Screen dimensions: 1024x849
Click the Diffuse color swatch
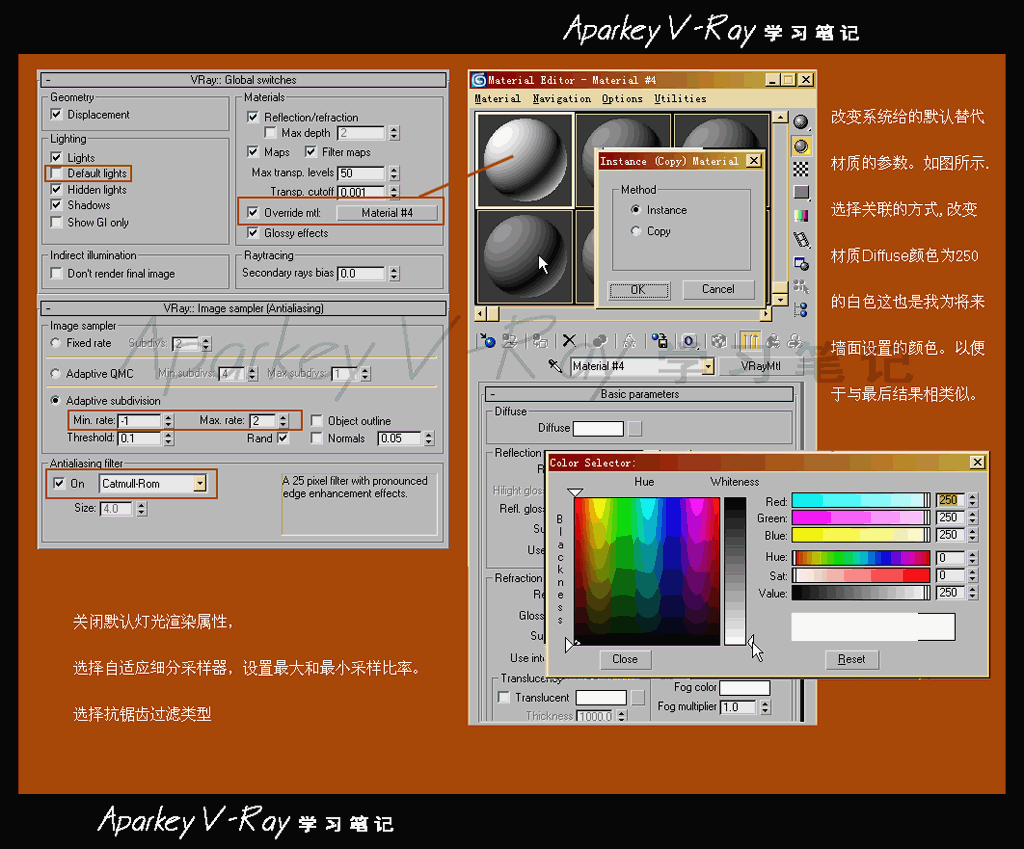pos(598,428)
